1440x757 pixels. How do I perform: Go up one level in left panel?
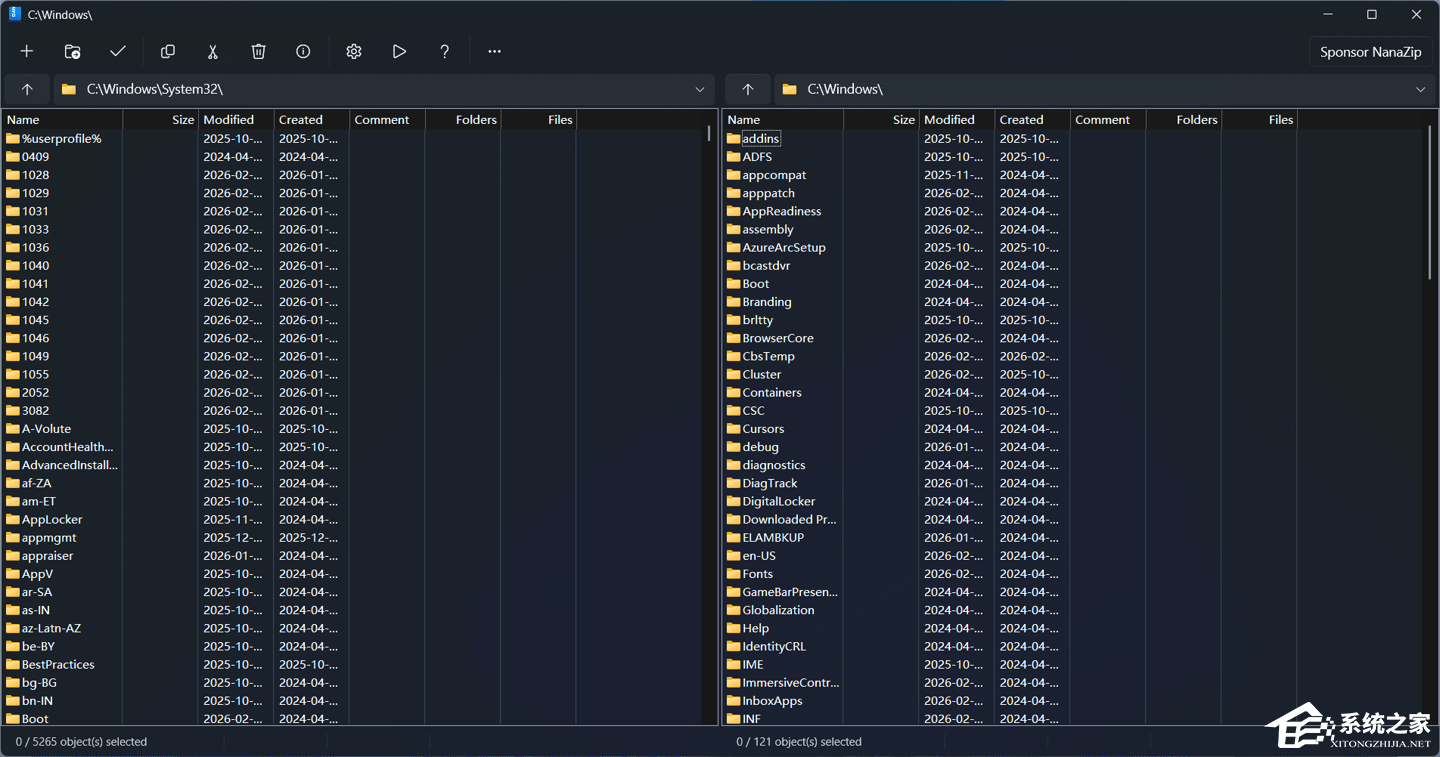(27, 89)
